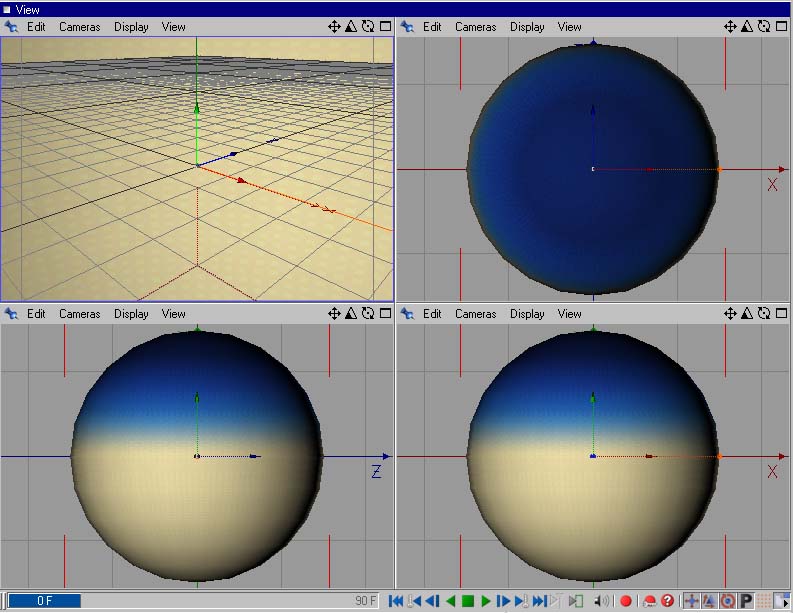The image size is (793, 613).
Task: Open the View menu in bottom-right view
Action: pyautogui.click(x=570, y=314)
